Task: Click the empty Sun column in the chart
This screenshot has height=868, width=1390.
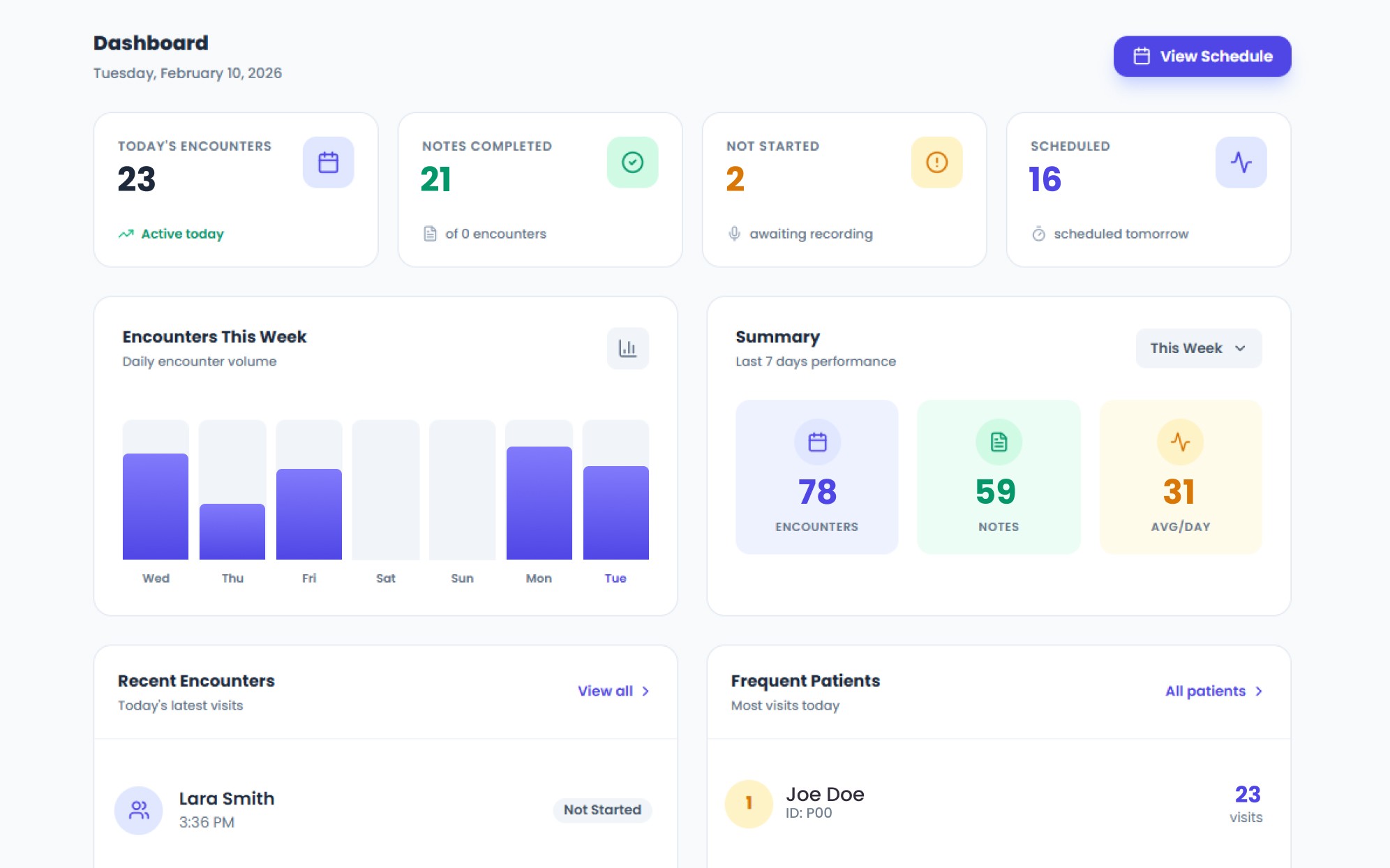Action: point(462,490)
